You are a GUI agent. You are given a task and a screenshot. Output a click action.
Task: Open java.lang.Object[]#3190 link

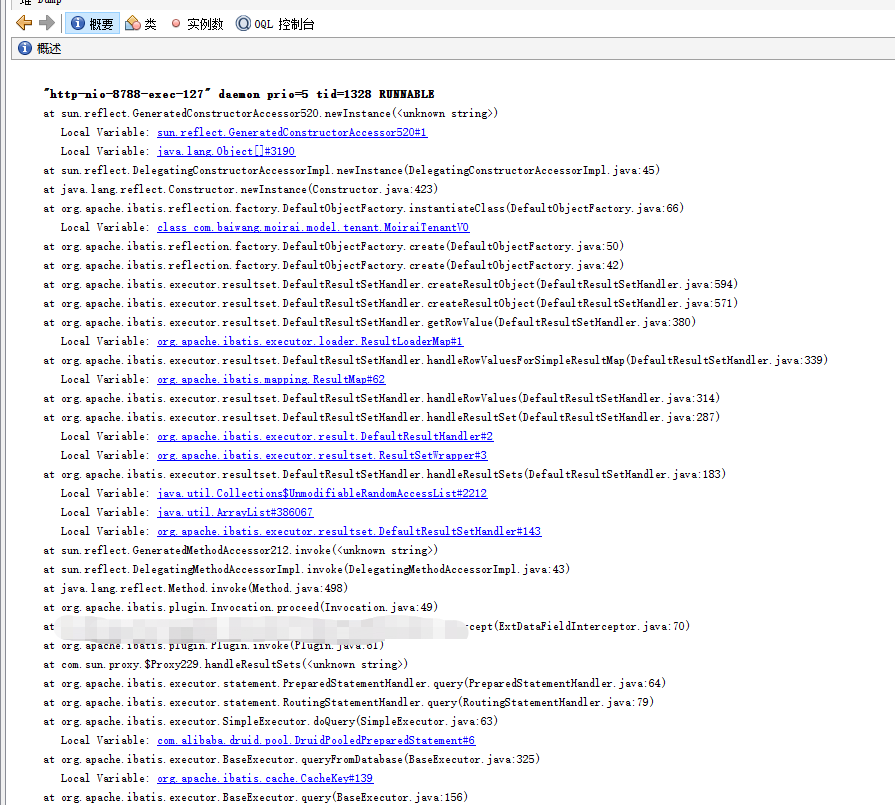tap(226, 151)
